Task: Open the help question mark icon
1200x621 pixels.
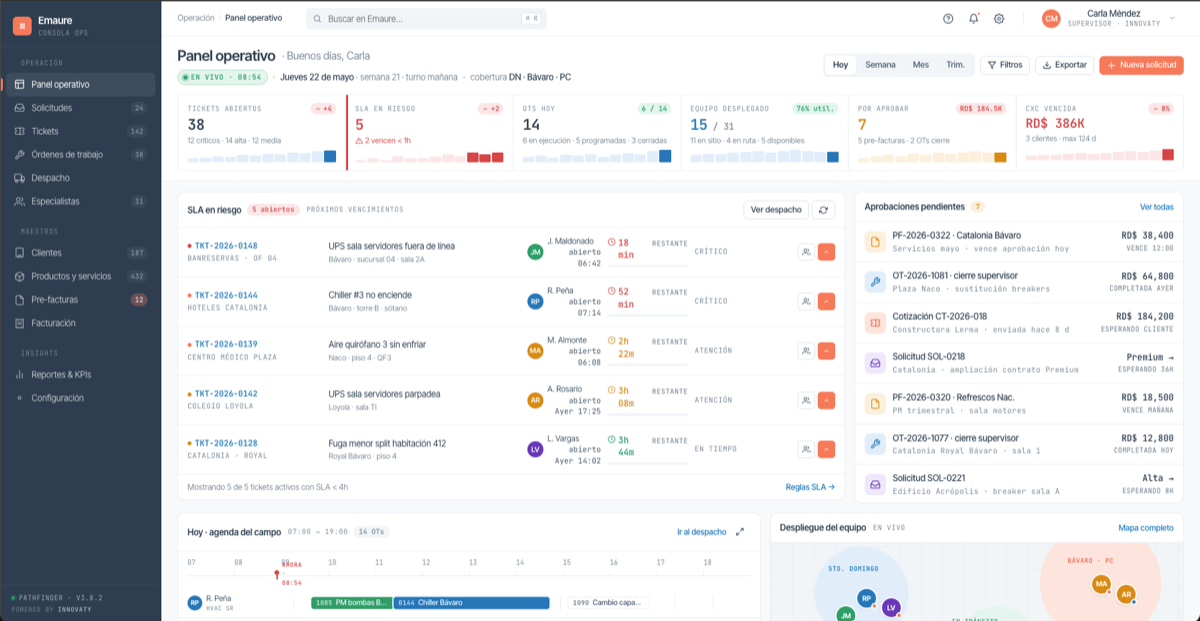Action: (948, 18)
